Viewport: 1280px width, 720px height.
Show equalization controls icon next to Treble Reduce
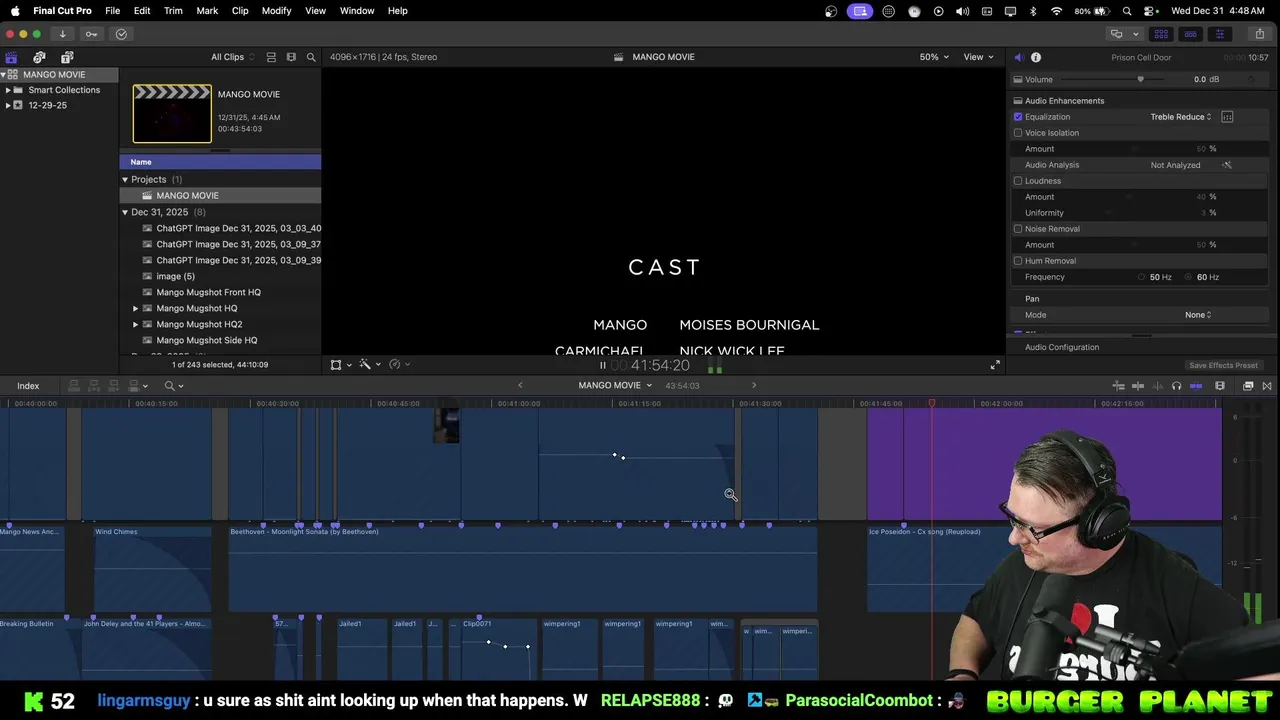coord(1227,117)
